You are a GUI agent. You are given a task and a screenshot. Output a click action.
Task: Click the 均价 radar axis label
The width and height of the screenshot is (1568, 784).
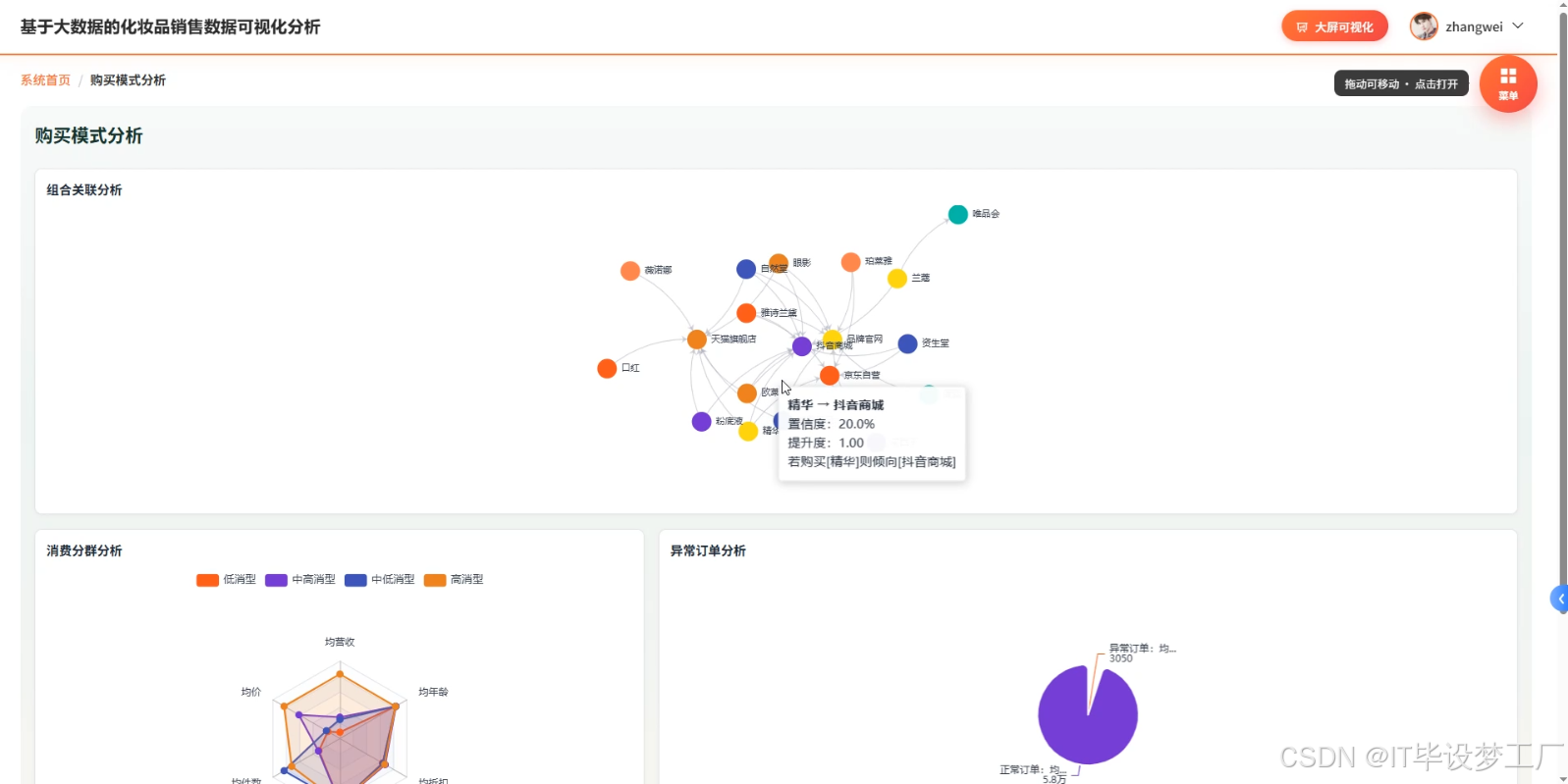click(251, 692)
